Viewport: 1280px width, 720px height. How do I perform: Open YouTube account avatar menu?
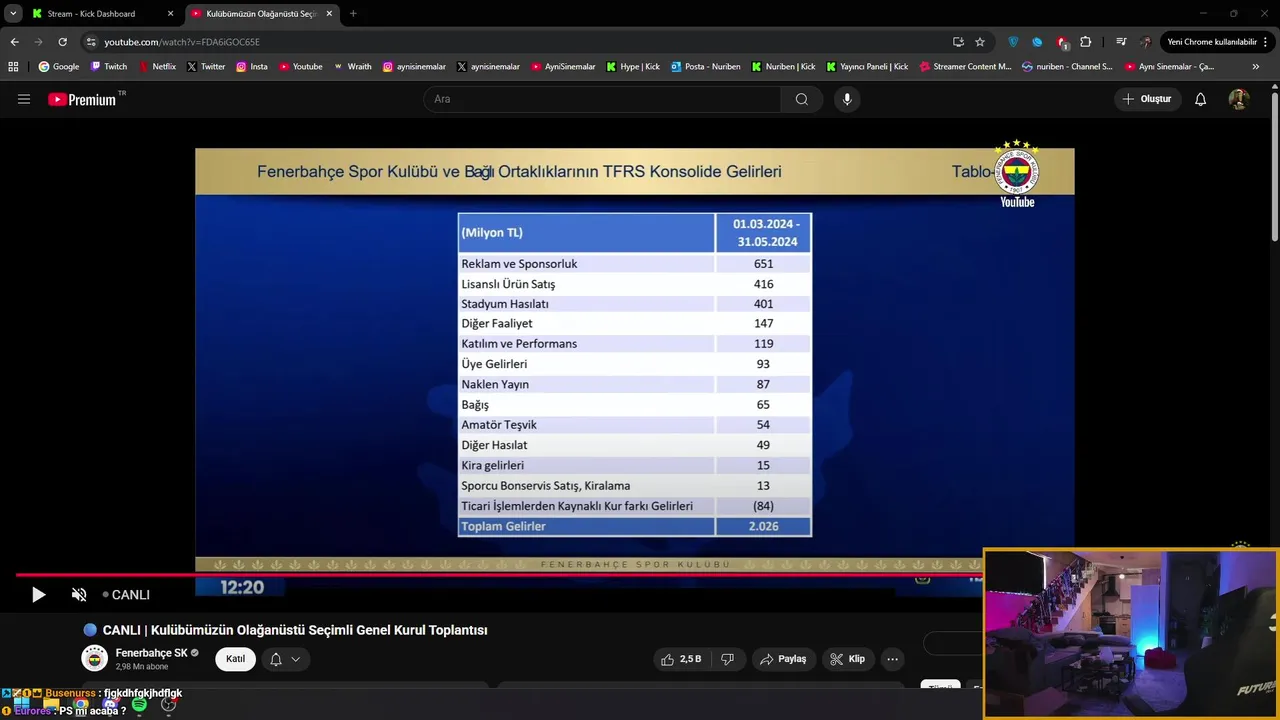pos(1239,99)
